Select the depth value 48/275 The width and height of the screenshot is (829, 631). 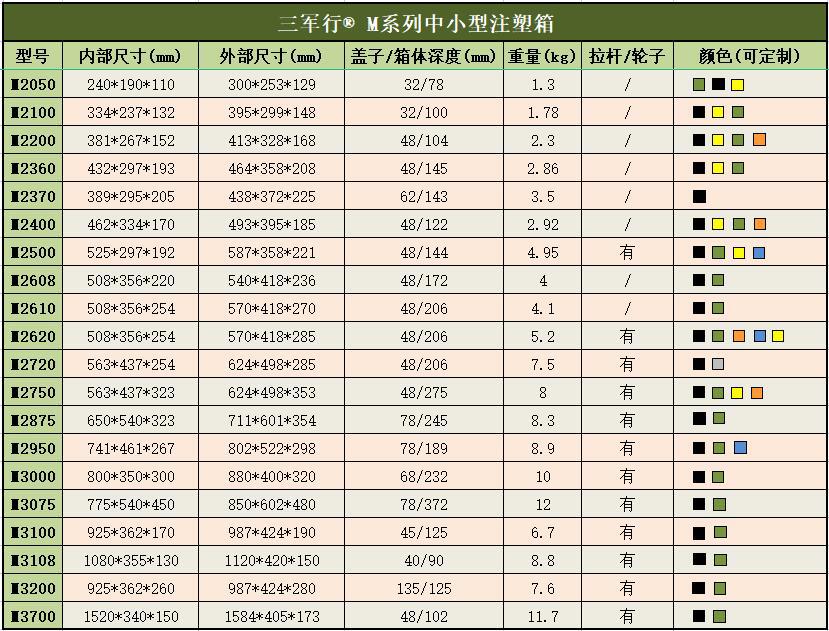click(424, 392)
